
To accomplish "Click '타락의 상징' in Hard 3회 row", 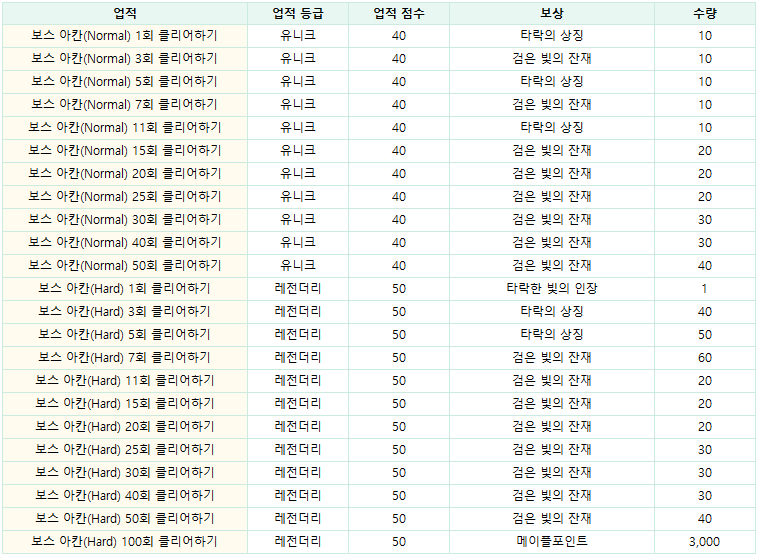I will (552, 311).
